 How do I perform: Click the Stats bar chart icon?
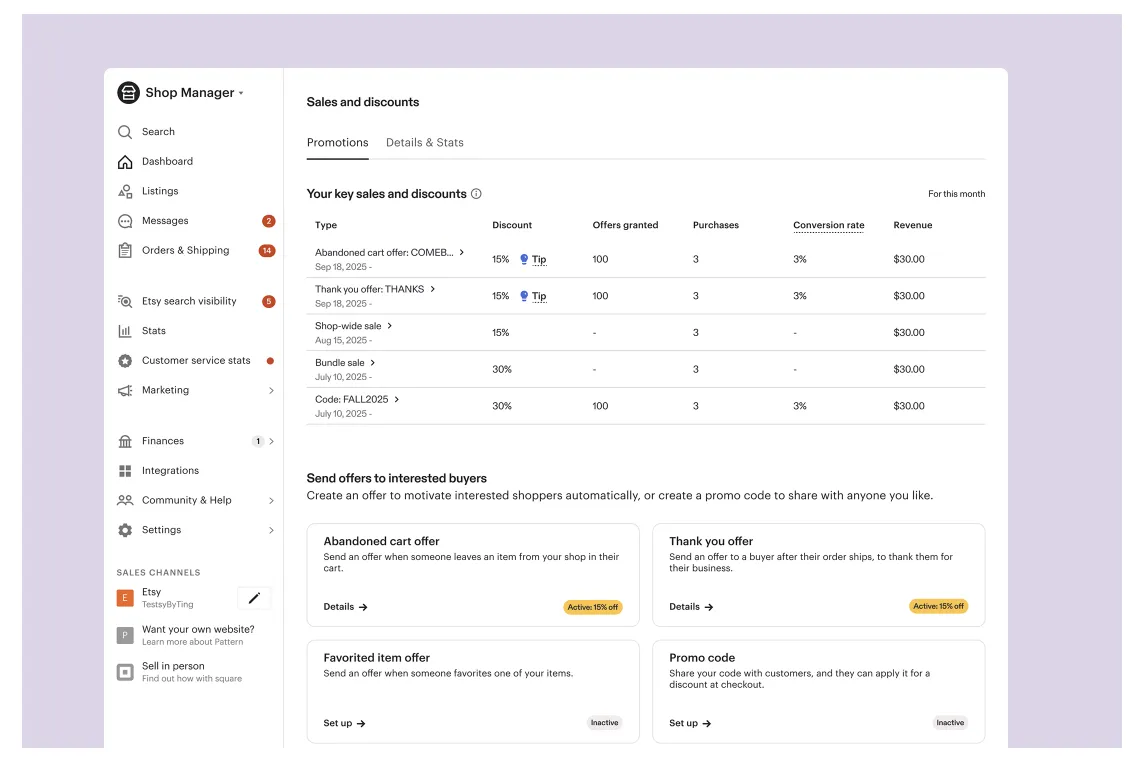(x=125, y=331)
